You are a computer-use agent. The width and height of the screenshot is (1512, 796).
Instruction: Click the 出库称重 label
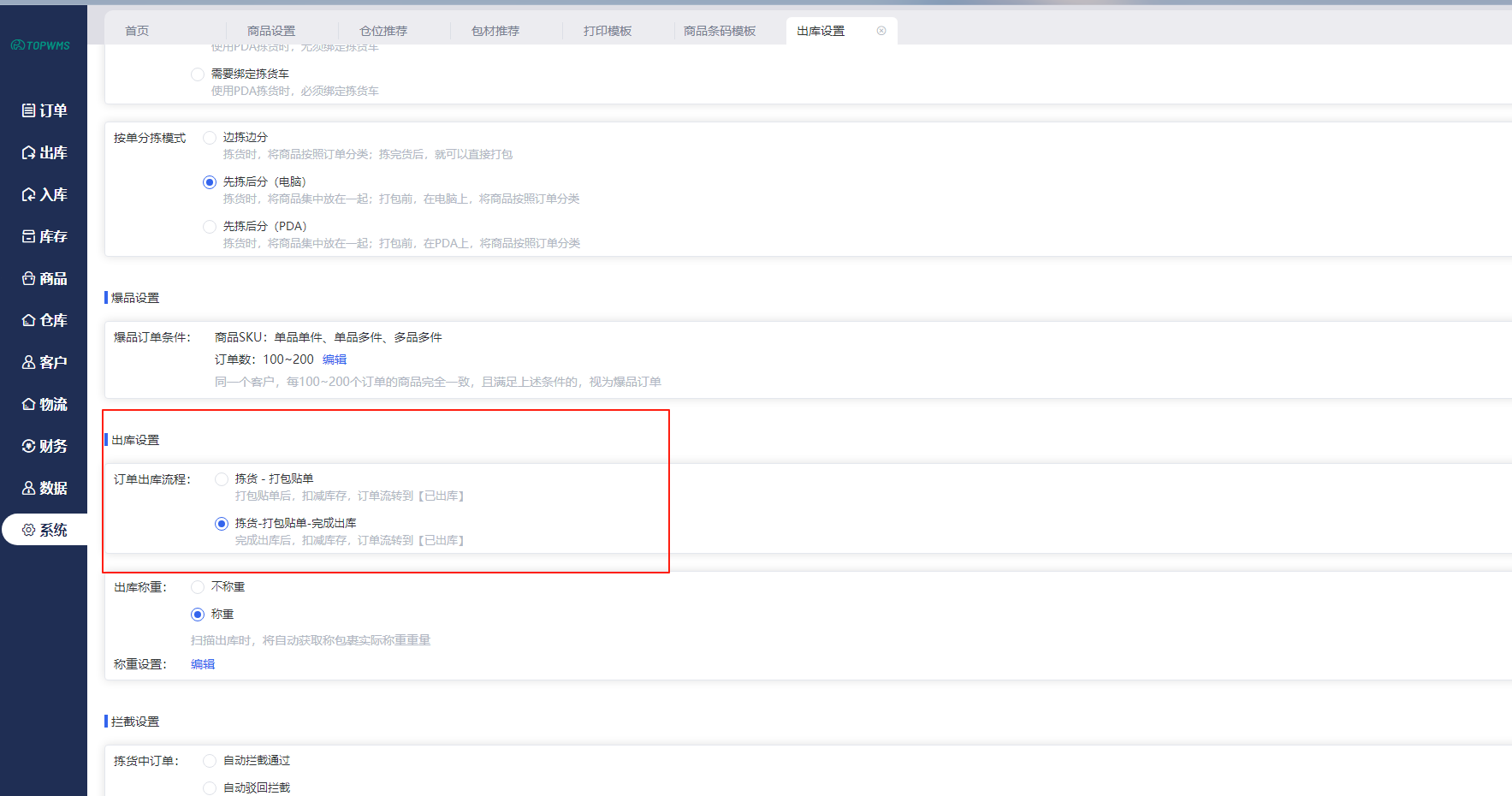tap(140, 587)
